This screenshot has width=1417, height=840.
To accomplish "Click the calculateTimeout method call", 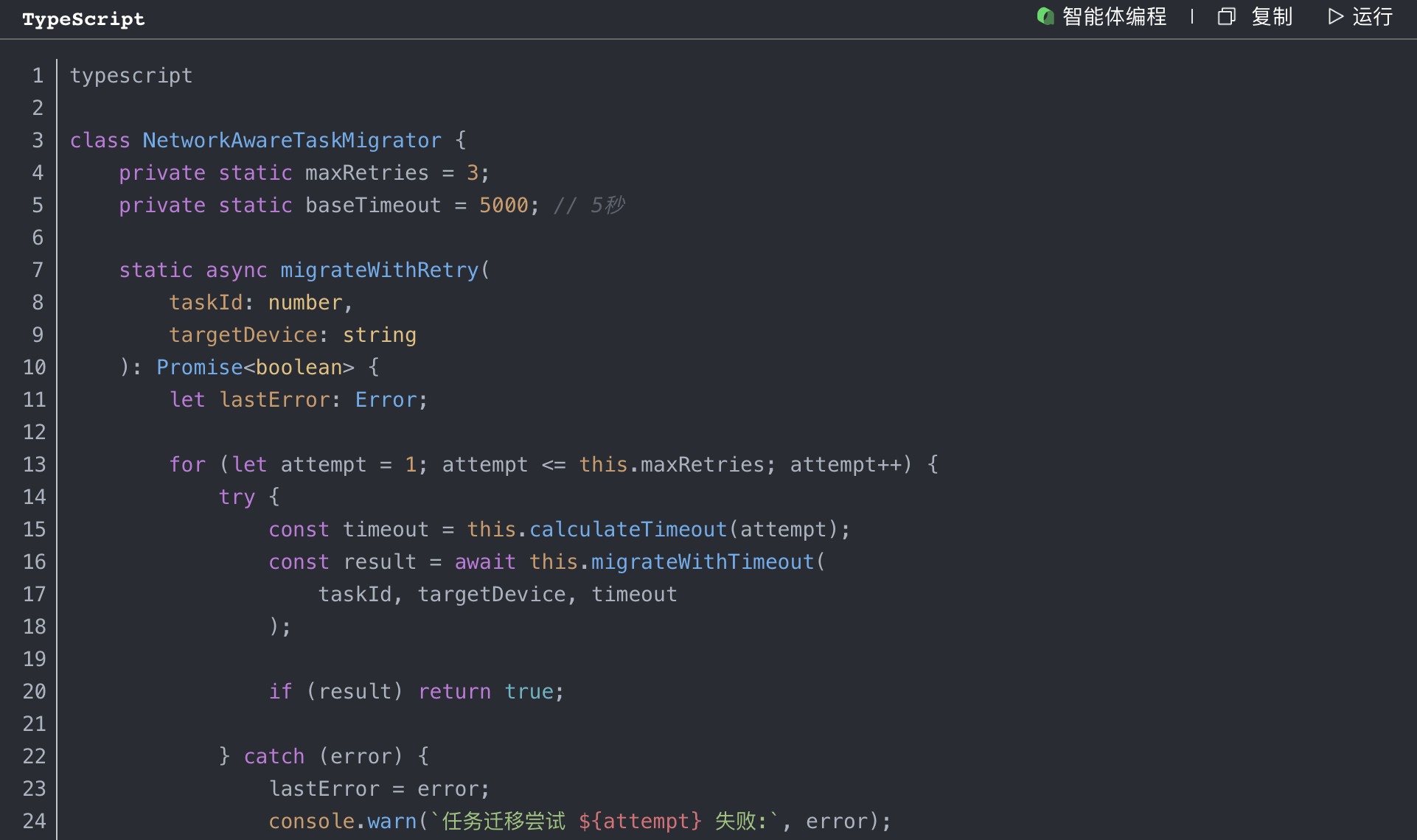I will pyautogui.click(x=628, y=529).
